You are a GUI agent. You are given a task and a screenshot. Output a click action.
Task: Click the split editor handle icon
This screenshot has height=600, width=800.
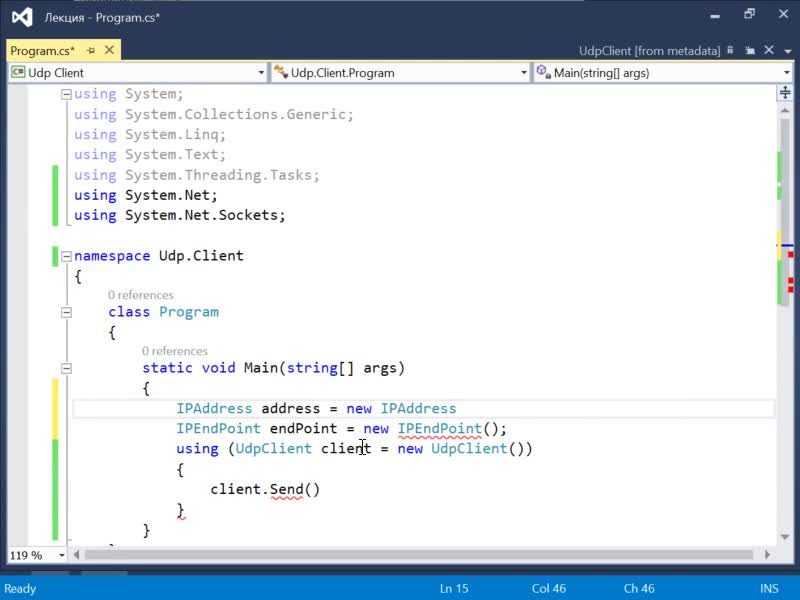pos(785,92)
